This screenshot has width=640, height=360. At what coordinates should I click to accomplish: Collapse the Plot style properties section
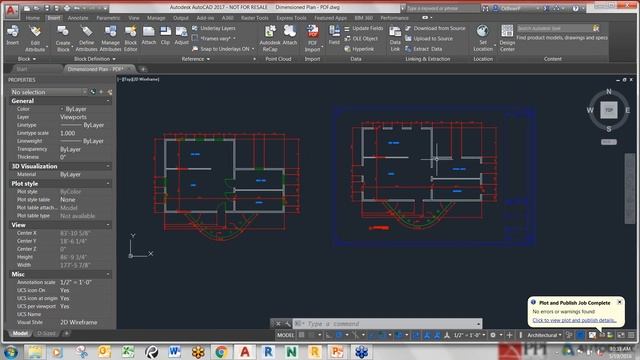[x=108, y=184]
